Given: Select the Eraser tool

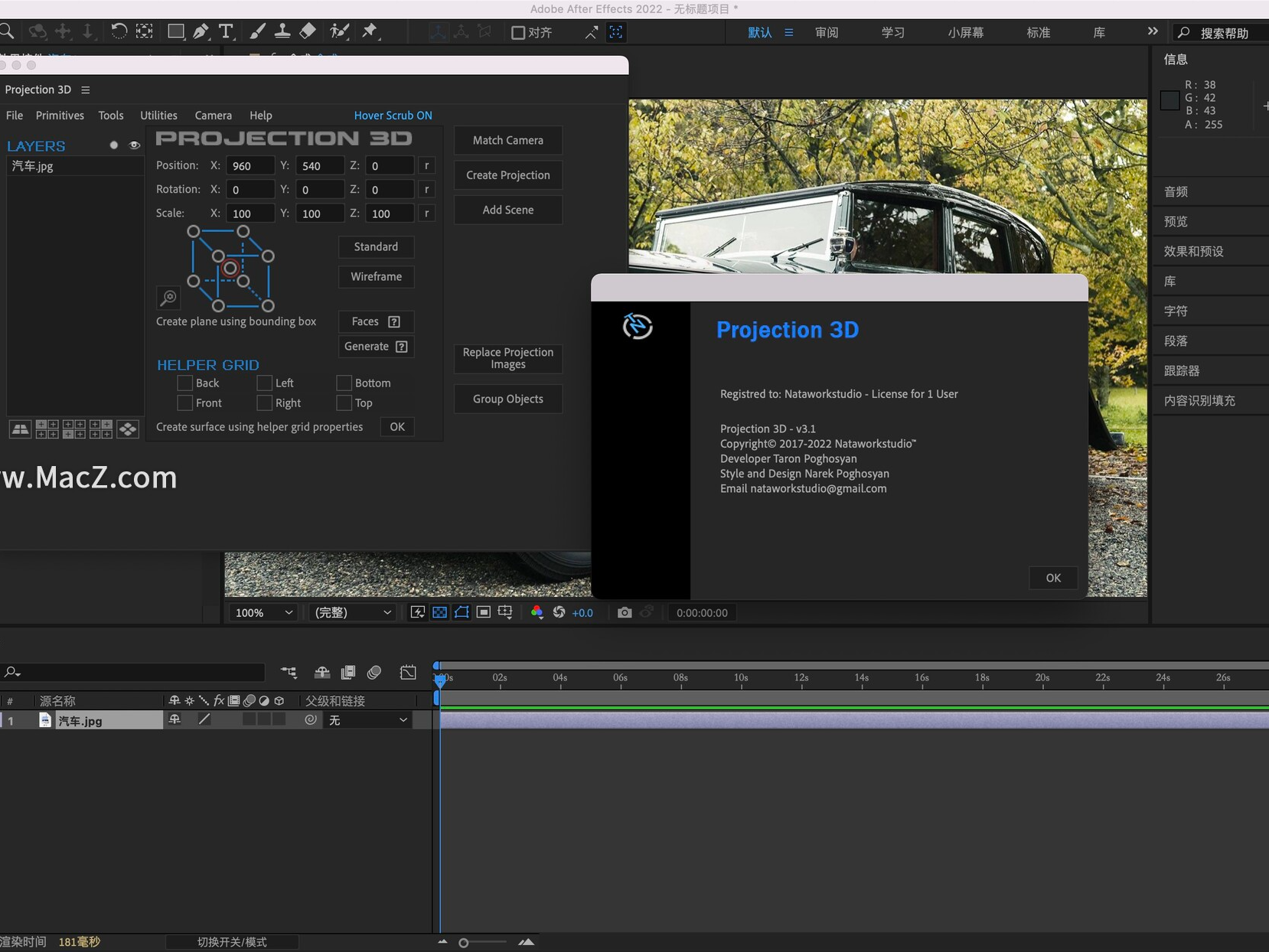Looking at the screenshot, I should click(x=308, y=31).
